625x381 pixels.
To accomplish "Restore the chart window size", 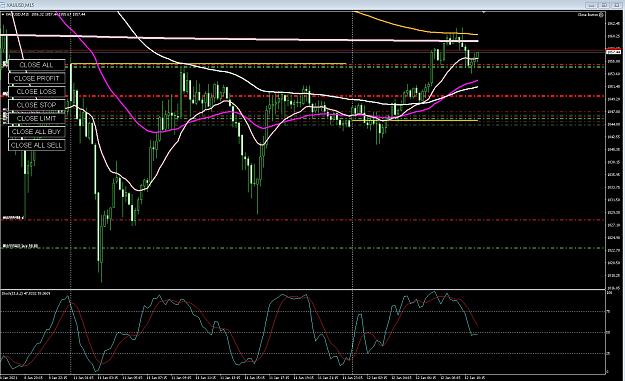I will [603, 5].
